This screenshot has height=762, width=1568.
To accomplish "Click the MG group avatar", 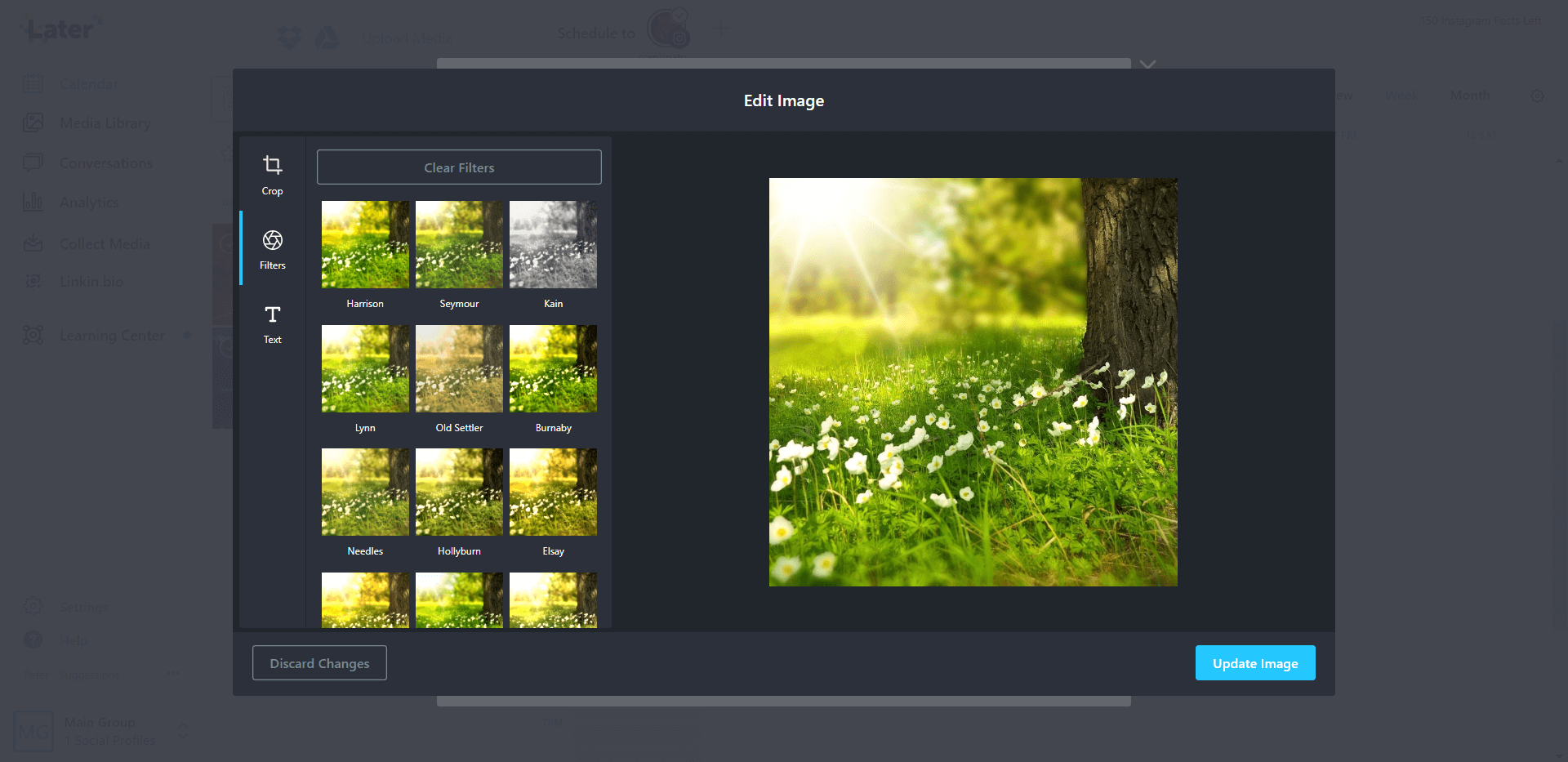I will (x=33, y=732).
